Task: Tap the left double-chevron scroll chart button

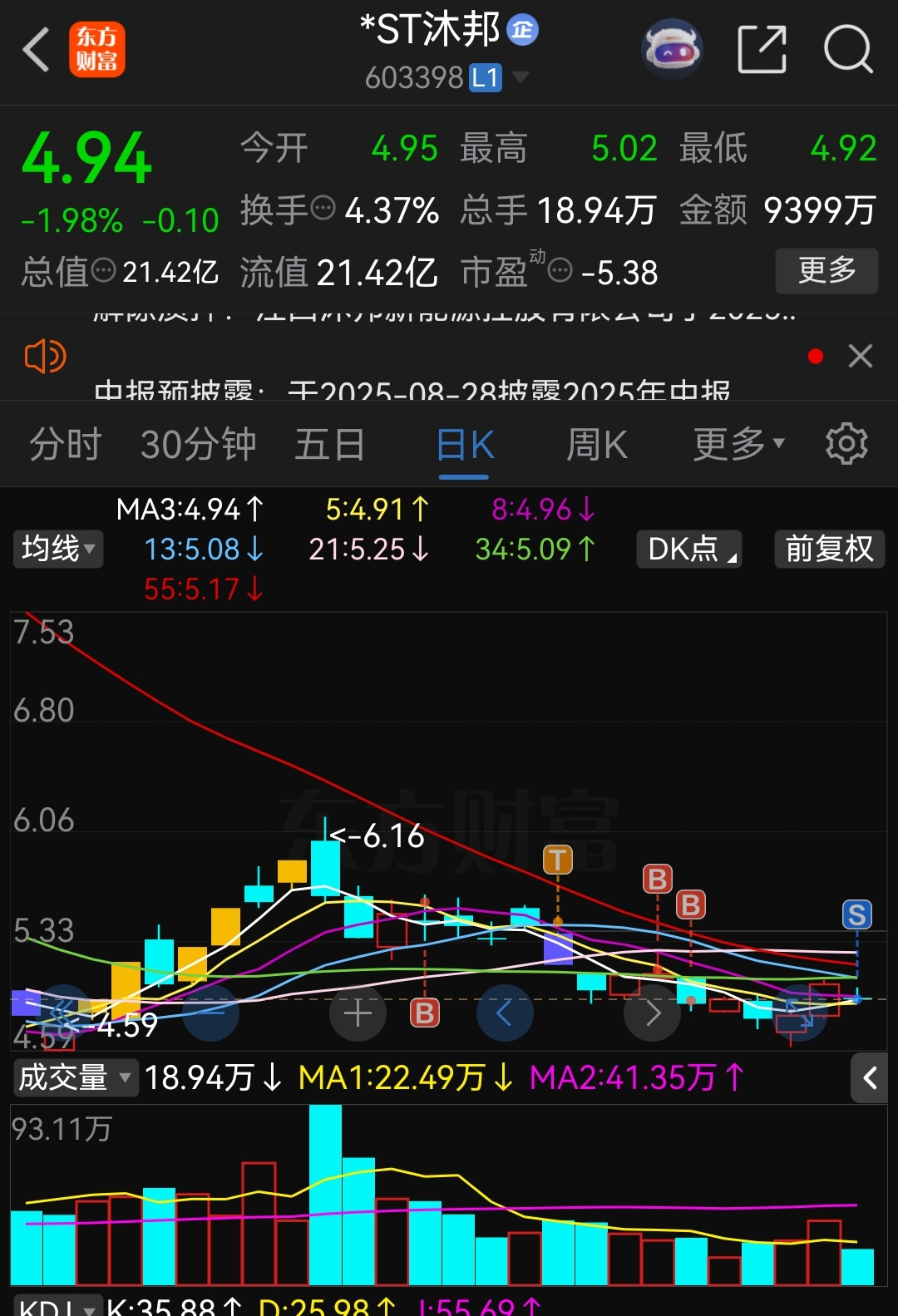Action: pyautogui.click(x=64, y=1013)
